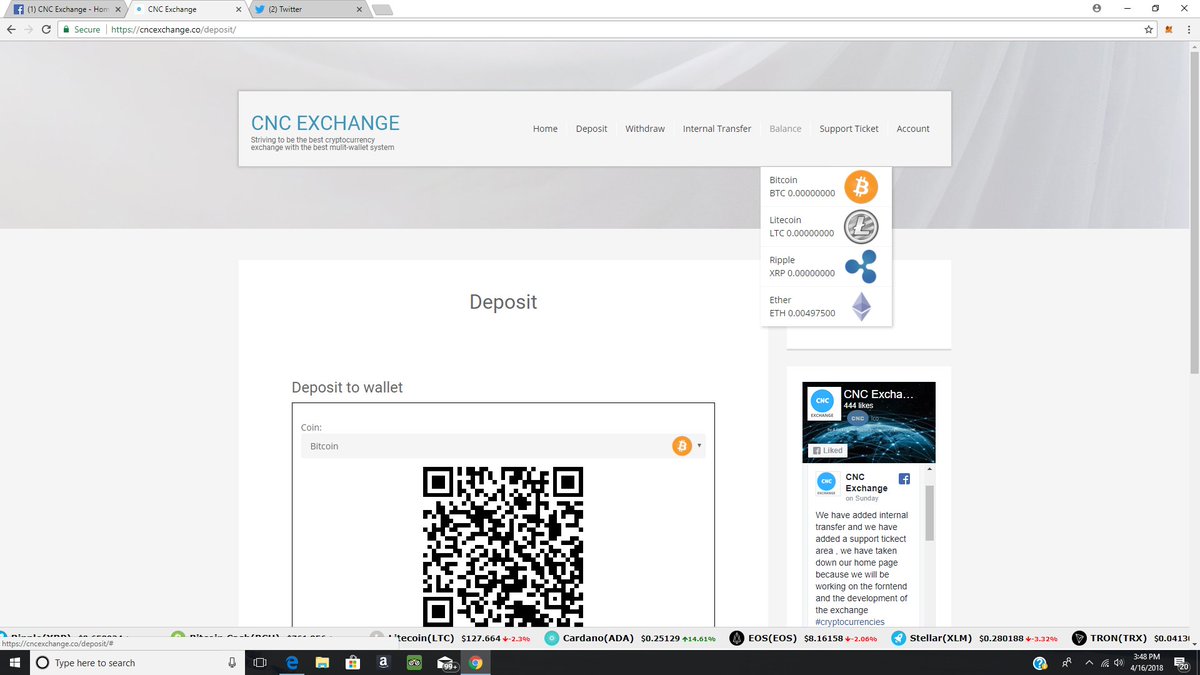Reload the page with the refresh icon
1200x675 pixels.
(x=46, y=30)
